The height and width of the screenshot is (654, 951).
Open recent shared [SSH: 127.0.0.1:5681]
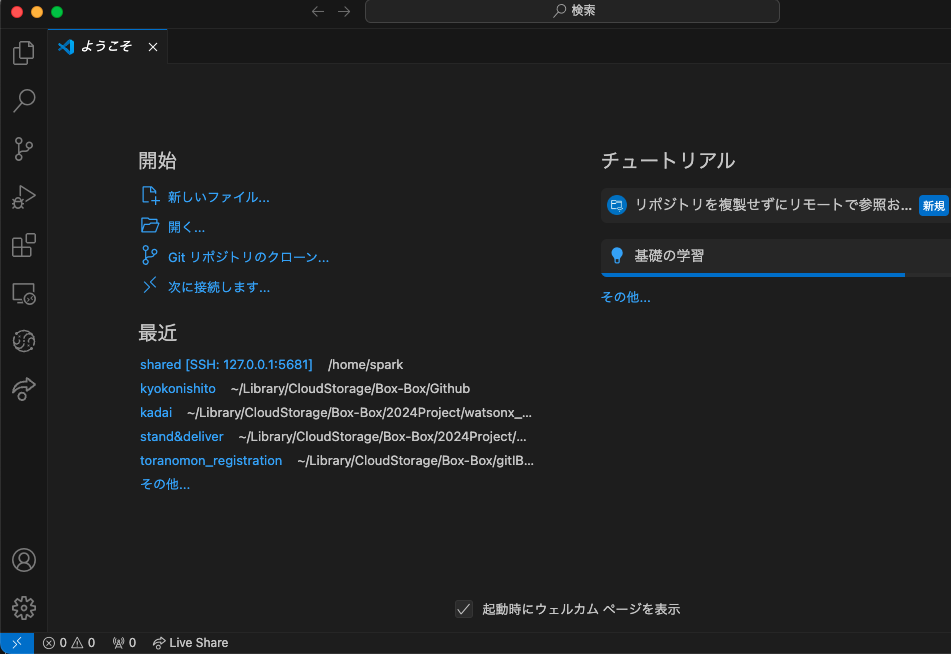point(226,364)
